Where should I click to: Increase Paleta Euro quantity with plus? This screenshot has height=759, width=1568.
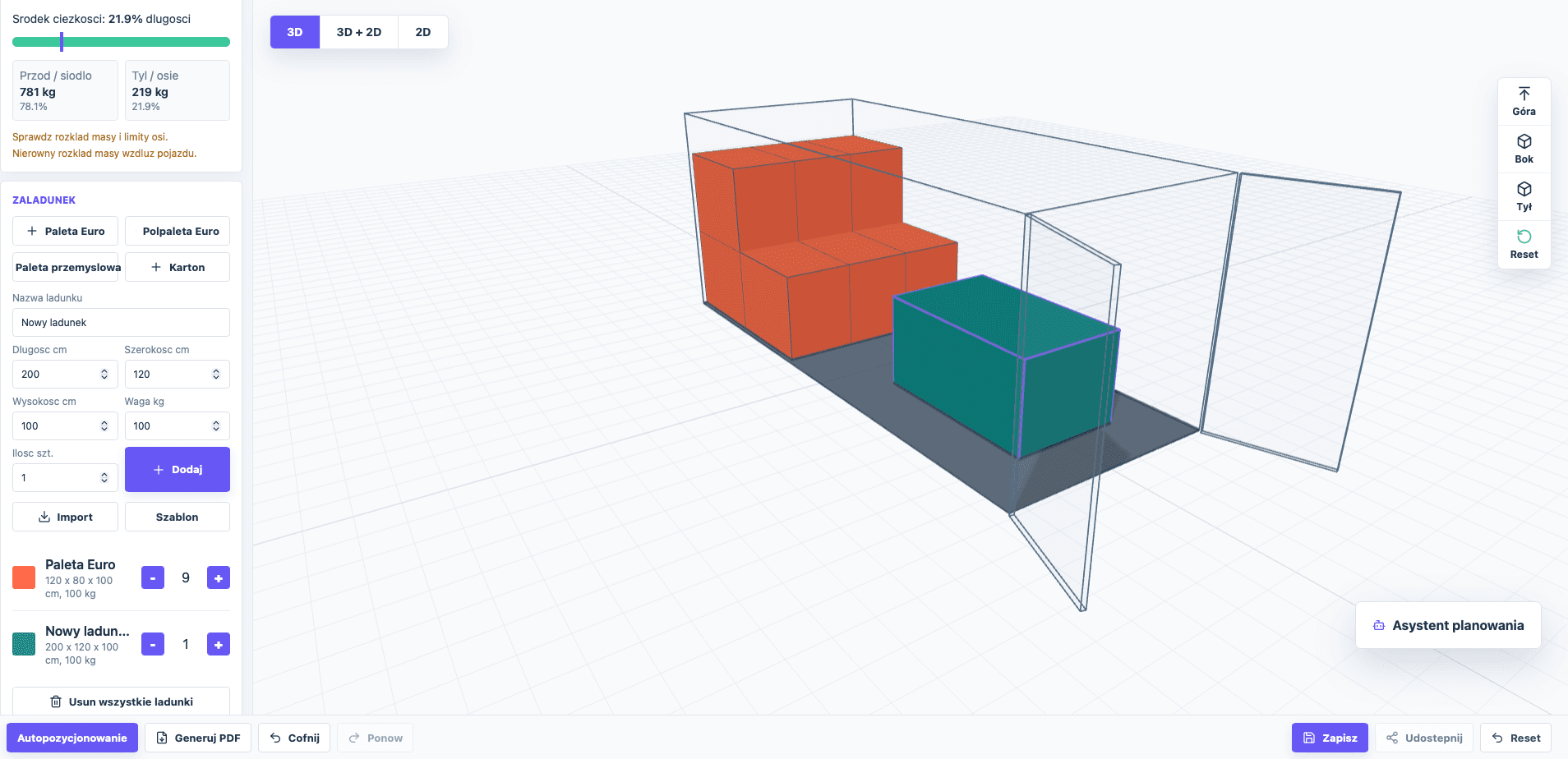pyautogui.click(x=219, y=578)
